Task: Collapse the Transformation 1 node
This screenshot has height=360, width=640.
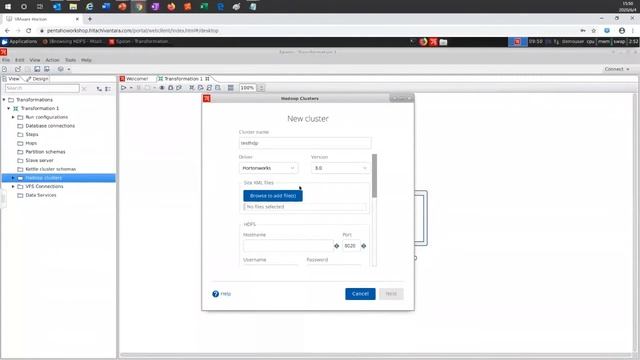Action: [x=9, y=109]
